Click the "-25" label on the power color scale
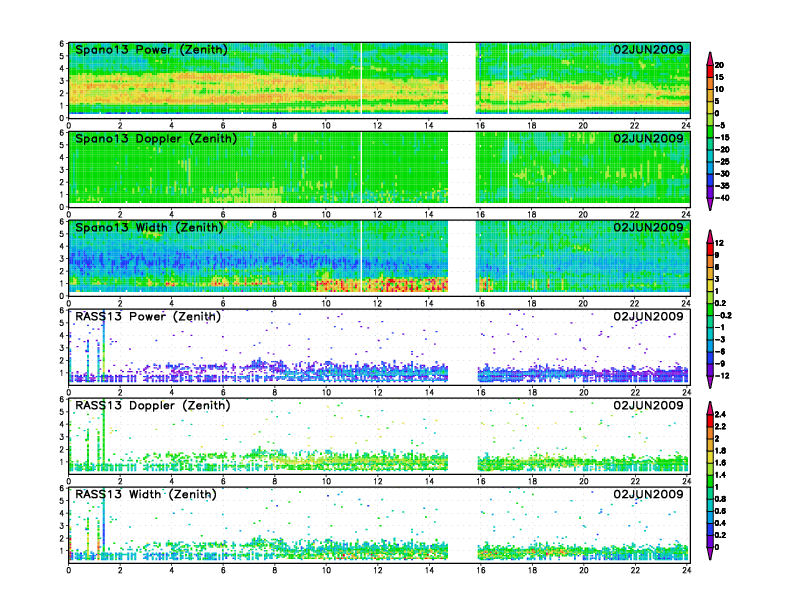The image size is (792, 612). click(722, 162)
